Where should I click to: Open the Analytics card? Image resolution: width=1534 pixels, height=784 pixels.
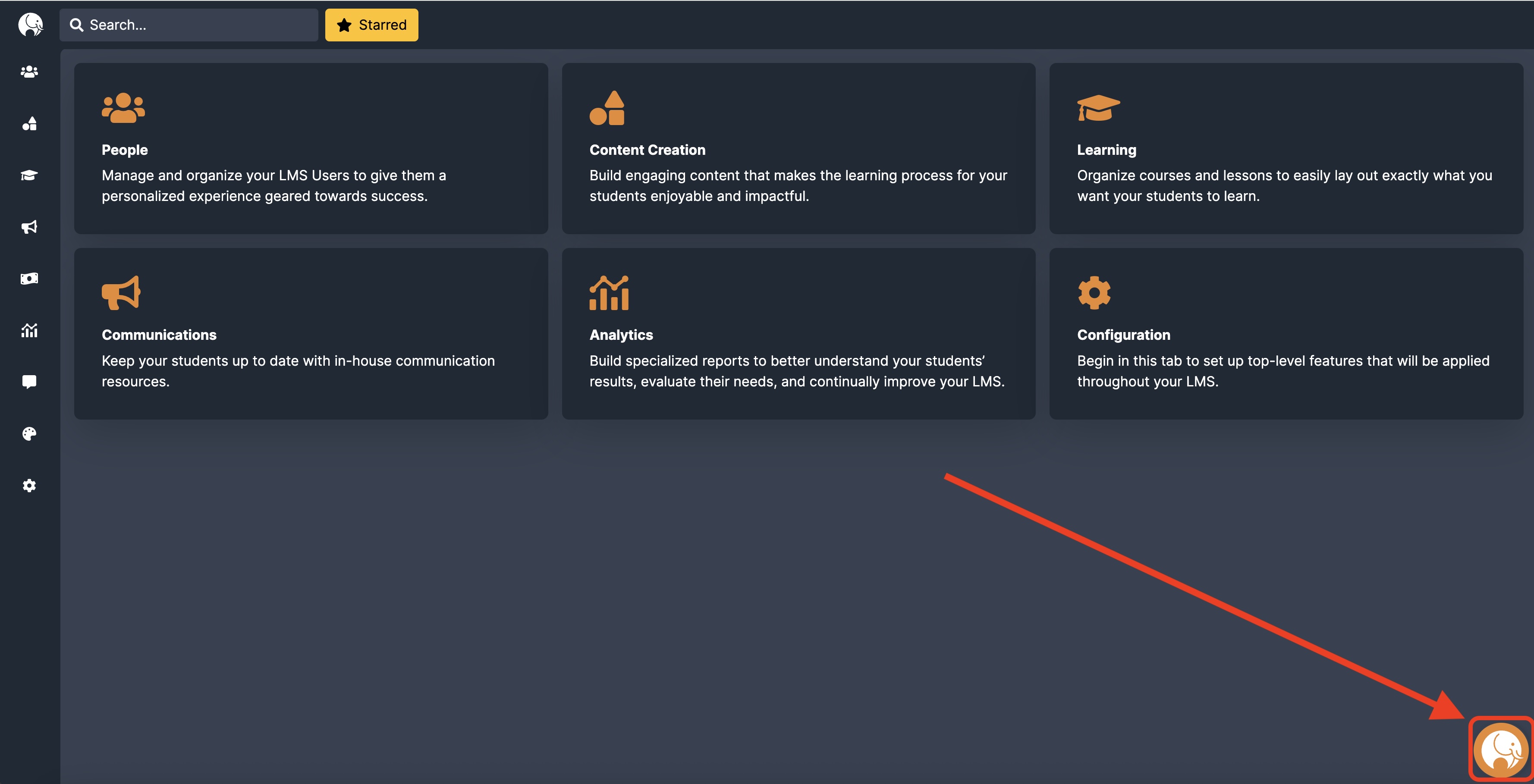click(x=798, y=334)
